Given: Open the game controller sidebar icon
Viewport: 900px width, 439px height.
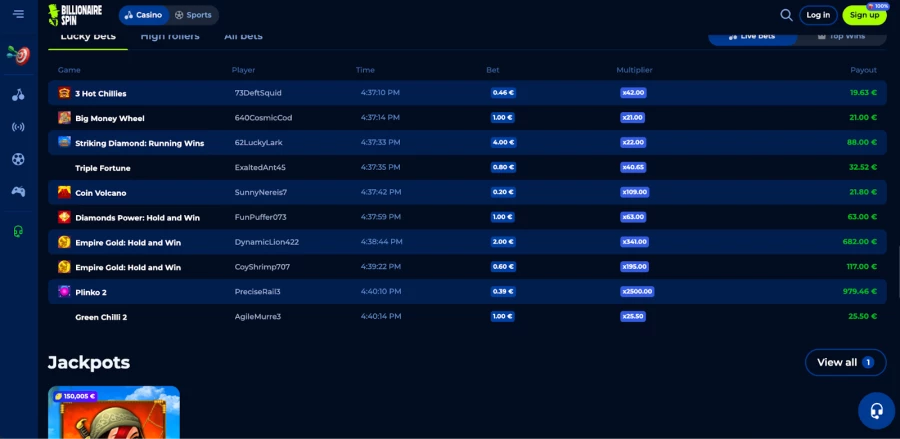Looking at the screenshot, I should pyautogui.click(x=18, y=191).
